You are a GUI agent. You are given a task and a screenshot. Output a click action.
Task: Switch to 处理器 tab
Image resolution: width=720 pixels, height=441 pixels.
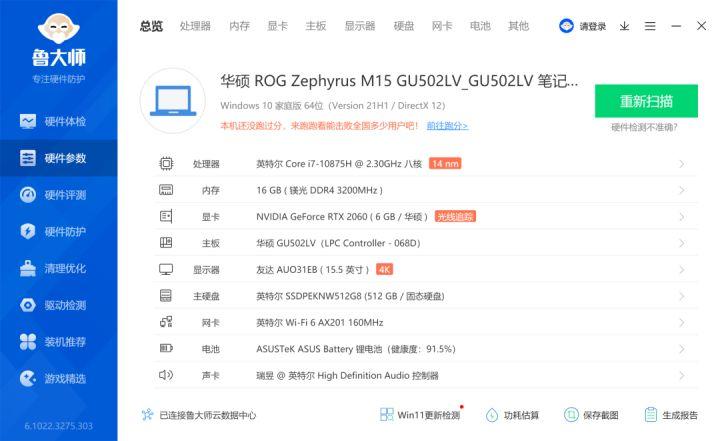coord(195,26)
